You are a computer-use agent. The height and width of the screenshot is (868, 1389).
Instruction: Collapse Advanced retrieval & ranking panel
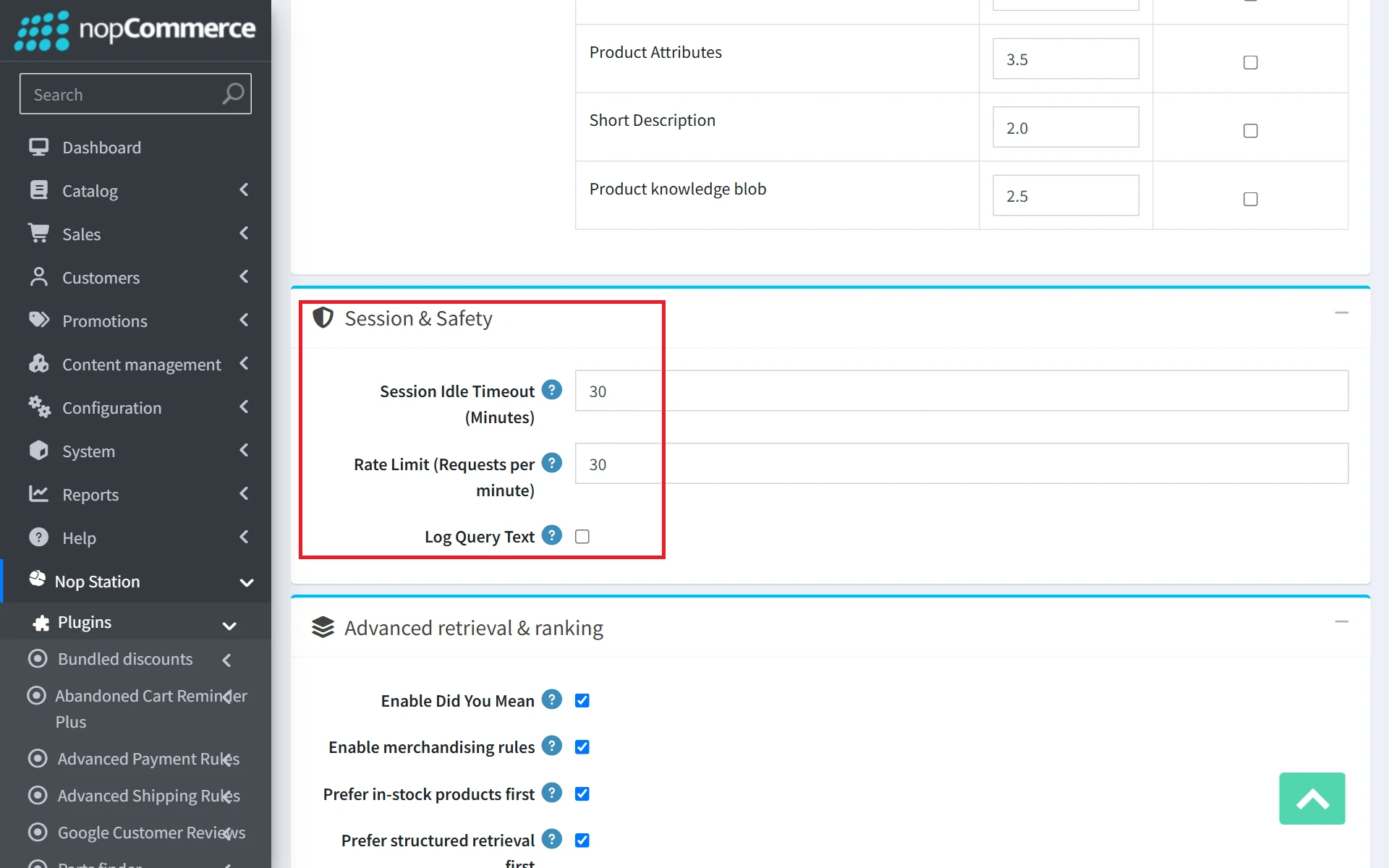[1341, 621]
